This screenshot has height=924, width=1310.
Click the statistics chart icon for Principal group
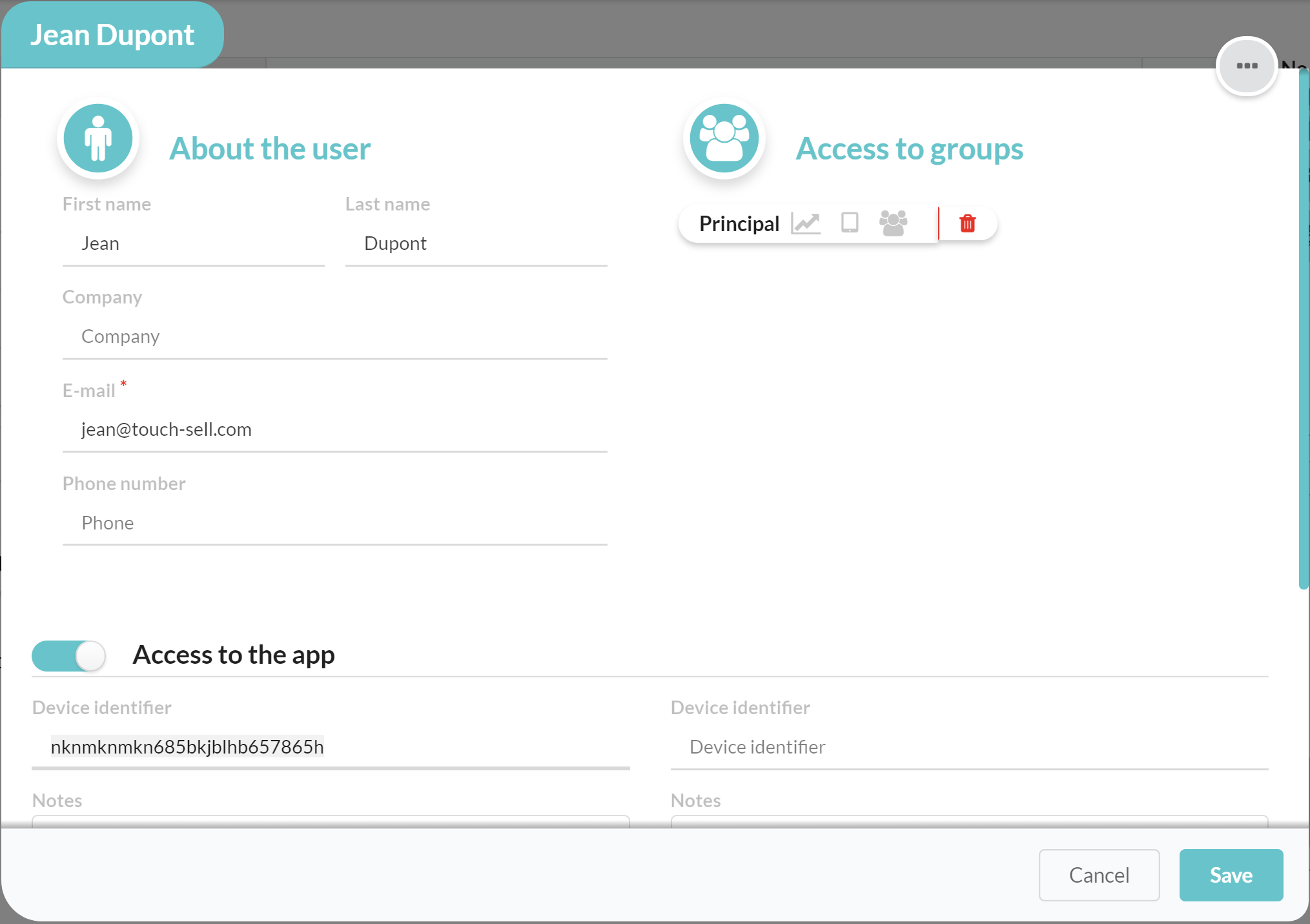tap(806, 223)
